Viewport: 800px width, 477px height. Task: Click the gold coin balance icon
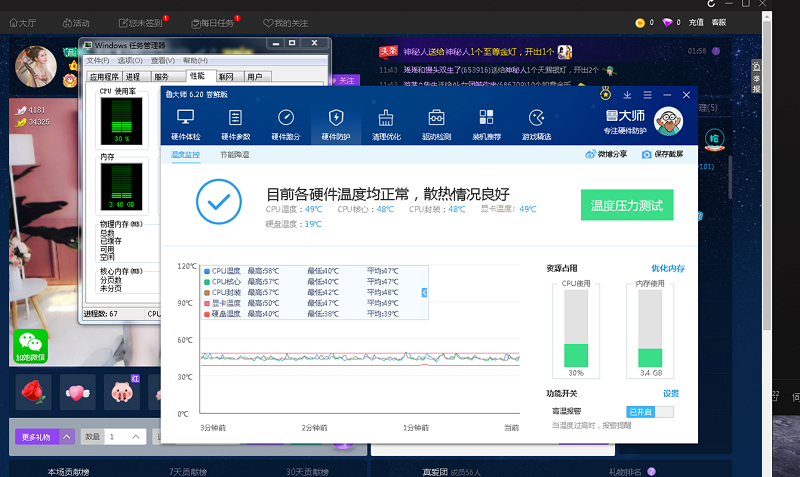[640, 22]
